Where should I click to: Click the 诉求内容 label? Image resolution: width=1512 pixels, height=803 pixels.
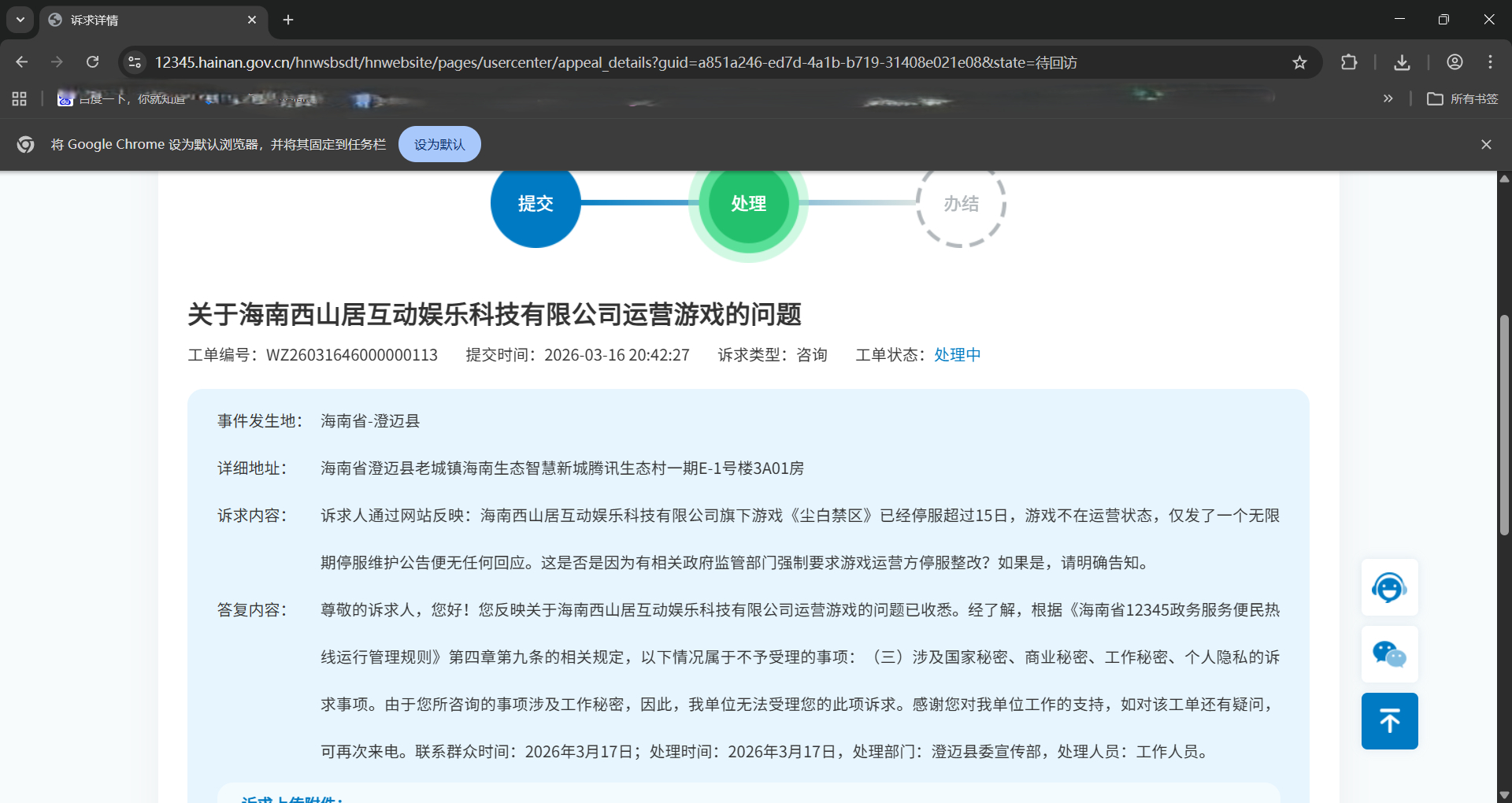point(252,516)
